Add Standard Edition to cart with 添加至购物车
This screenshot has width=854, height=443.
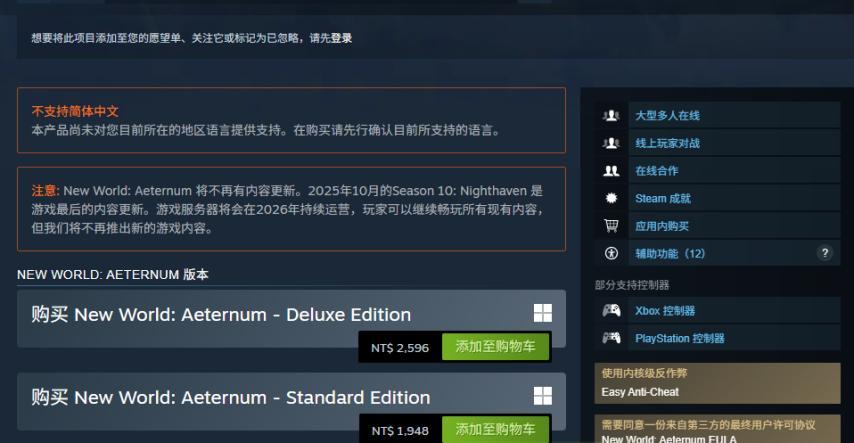(x=495, y=429)
